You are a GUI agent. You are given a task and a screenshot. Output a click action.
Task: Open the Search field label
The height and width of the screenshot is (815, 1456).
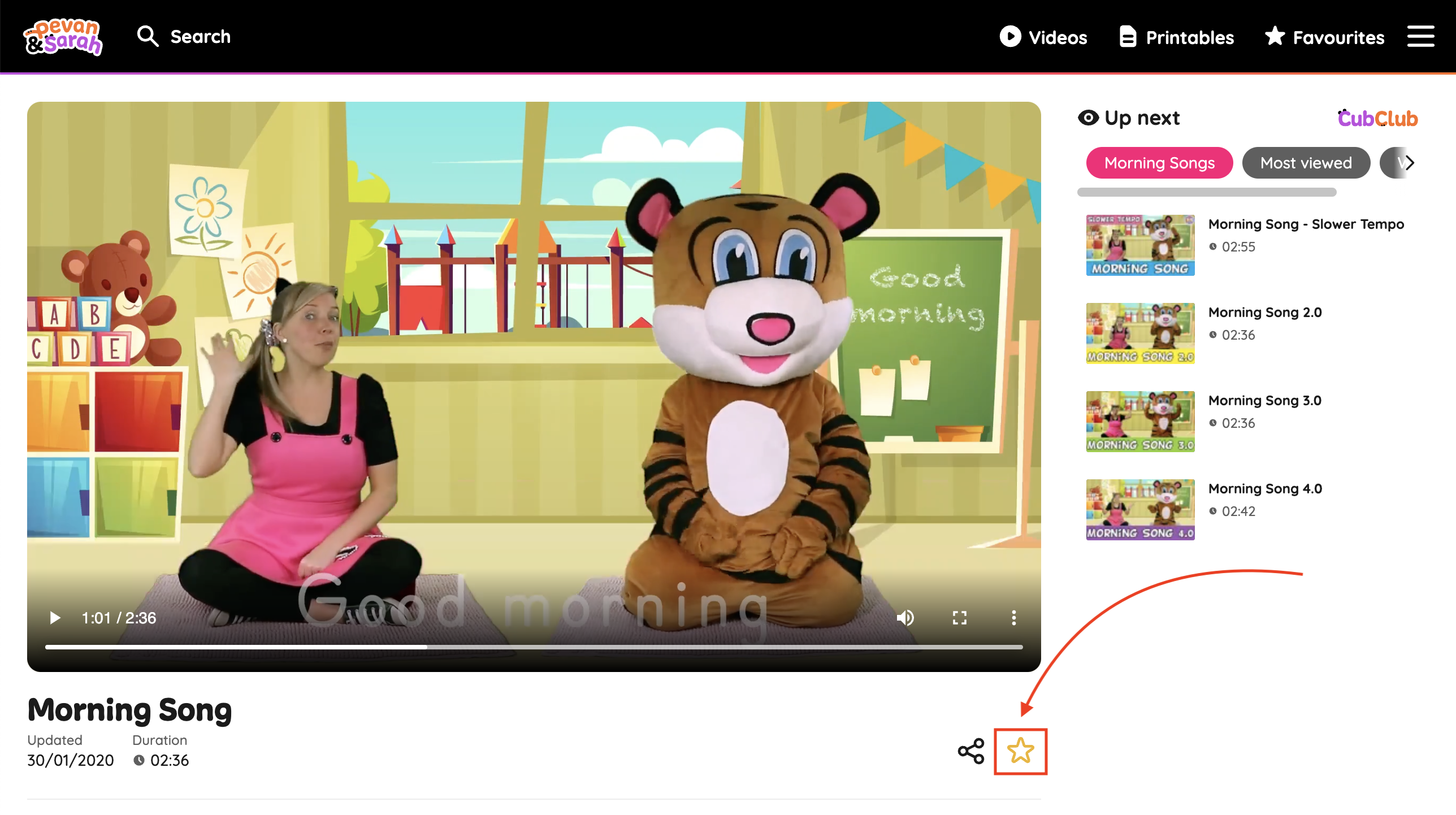(201, 37)
